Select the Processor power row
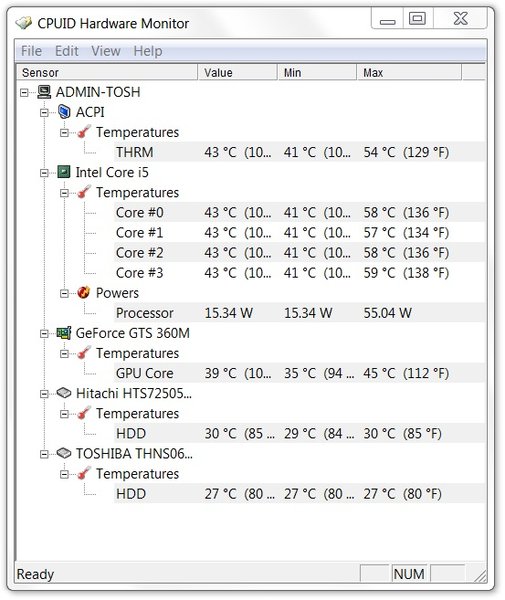 coord(299,313)
